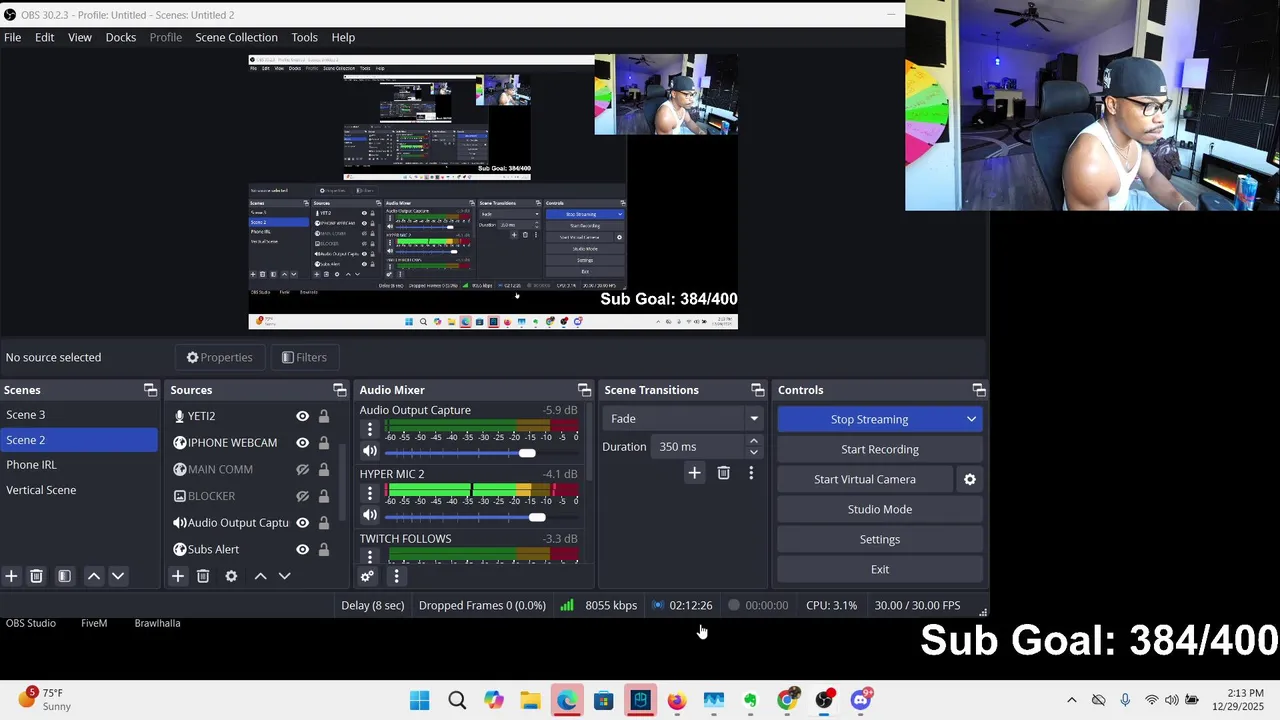
Task: Click the Exit button
Action: (x=880, y=569)
